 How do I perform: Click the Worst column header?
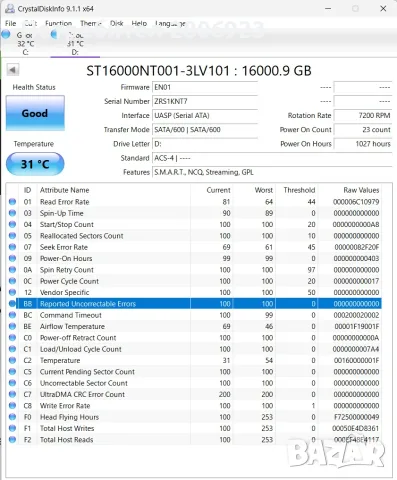click(254, 190)
